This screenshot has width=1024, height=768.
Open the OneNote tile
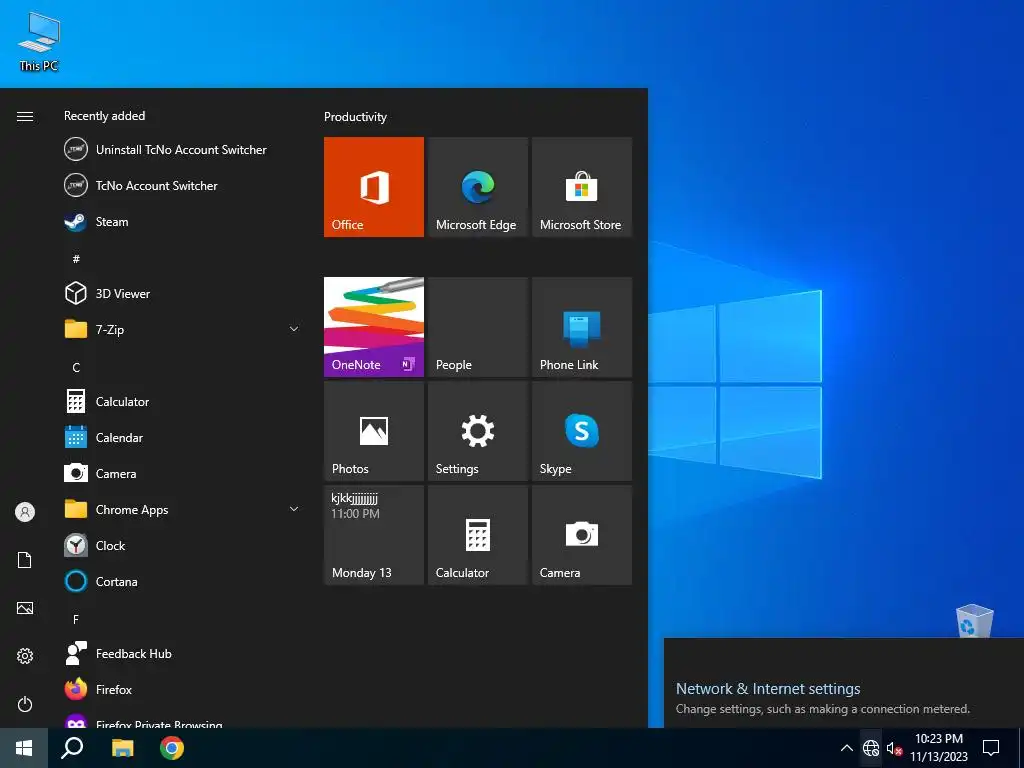coord(374,327)
